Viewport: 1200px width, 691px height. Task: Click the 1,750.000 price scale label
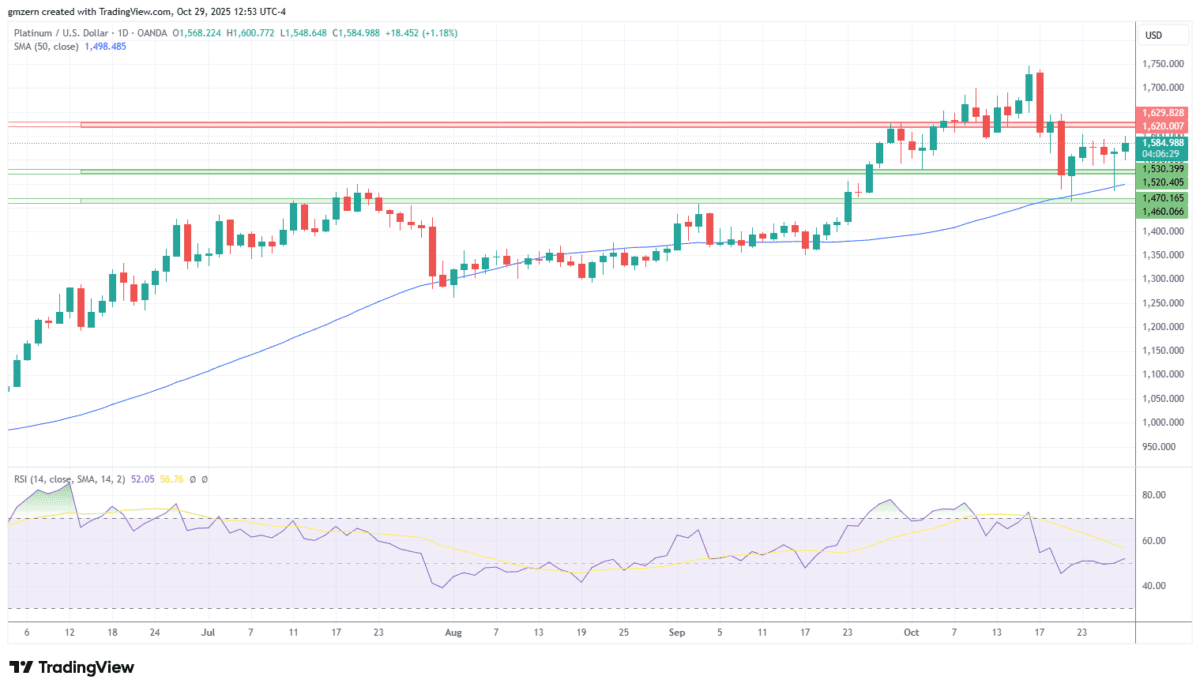click(x=1162, y=63)
